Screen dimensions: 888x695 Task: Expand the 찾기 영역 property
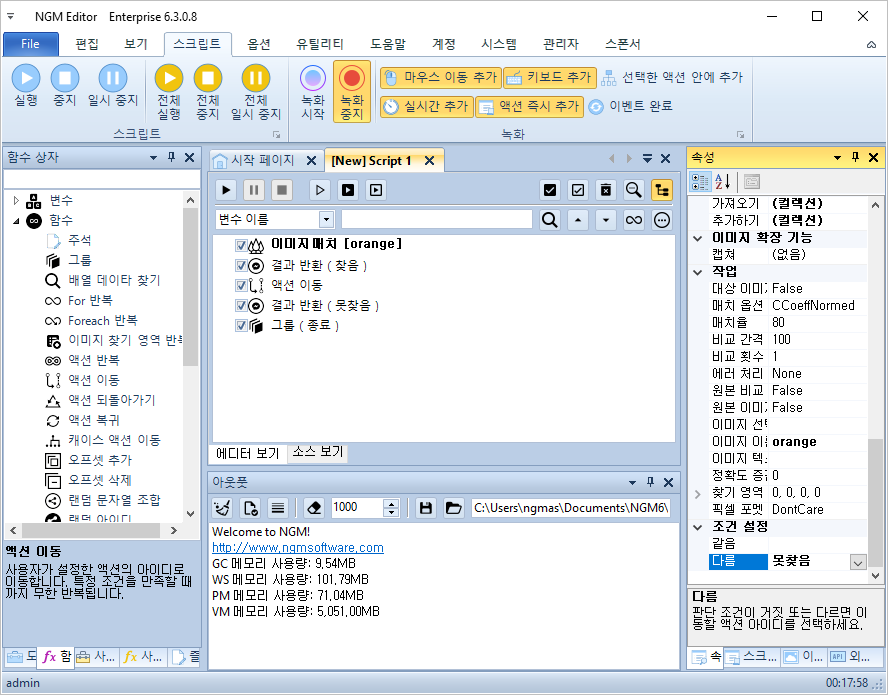click(698, 493)
